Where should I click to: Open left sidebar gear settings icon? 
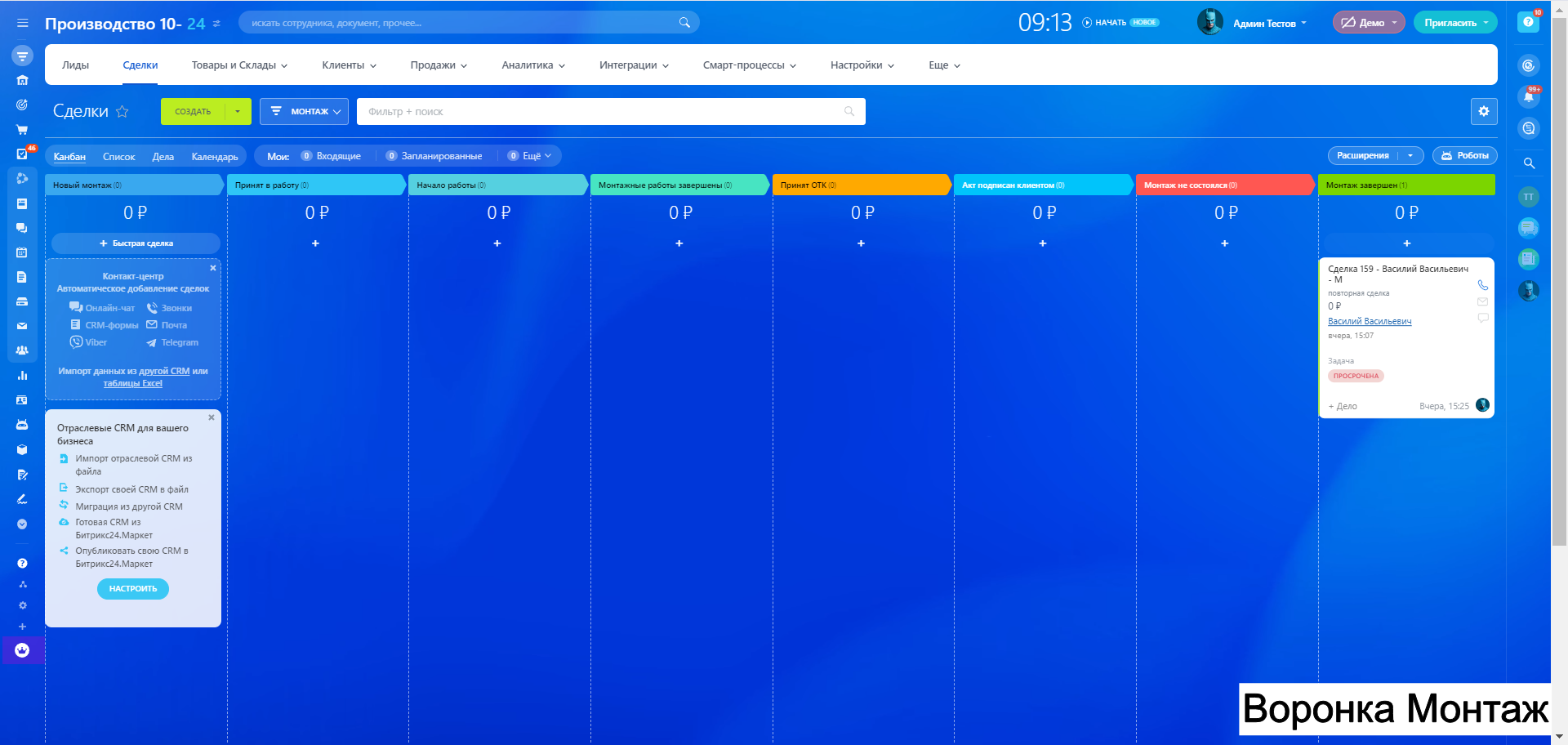point(23,605)
